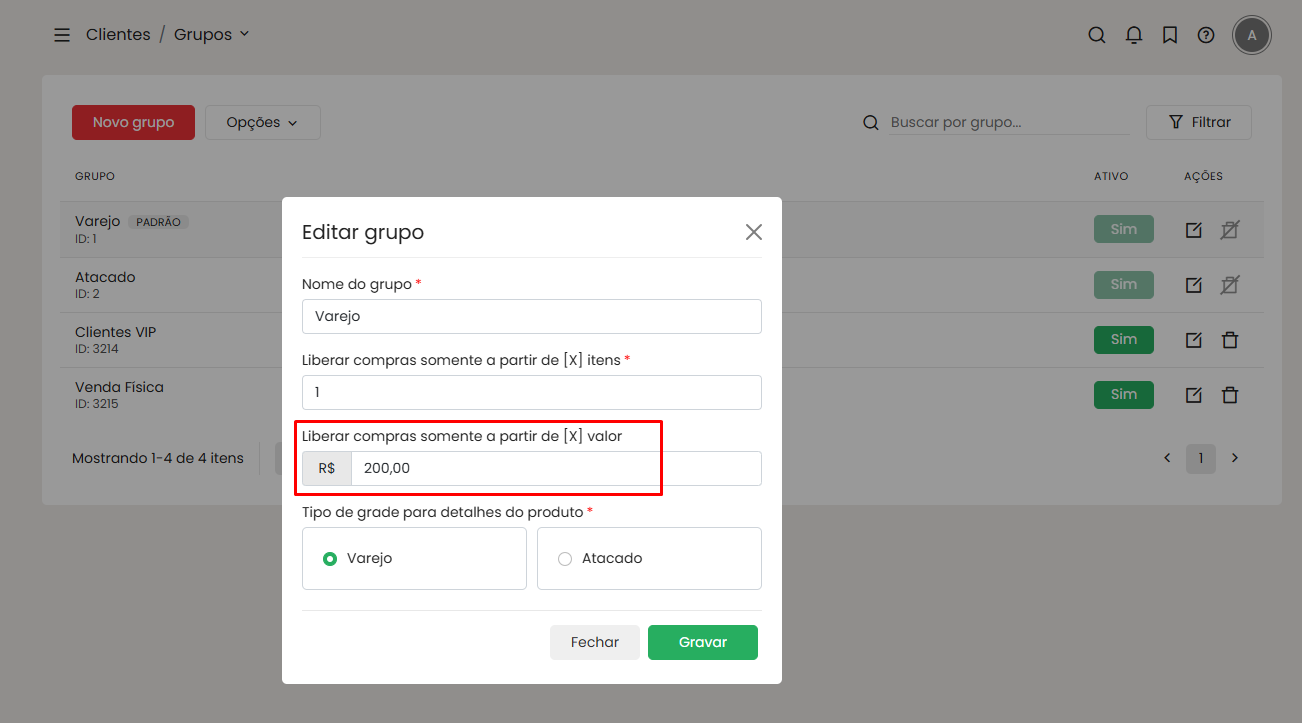The height and width of the screenshot is (723, 1302).
Task: Click the Clientes breadcrumb item
Action: click(x=118, y=35)
